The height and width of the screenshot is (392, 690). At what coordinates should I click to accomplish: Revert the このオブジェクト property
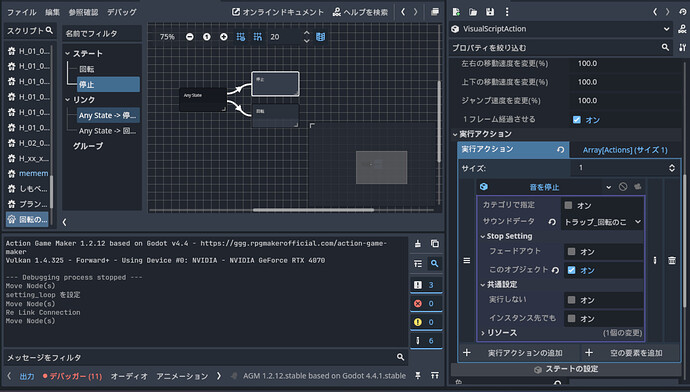click(555, 270)
